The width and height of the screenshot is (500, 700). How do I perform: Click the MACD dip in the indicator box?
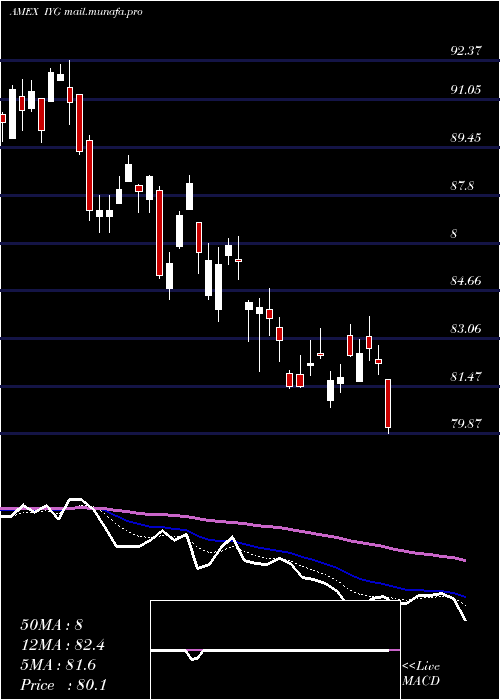[194, 655]
